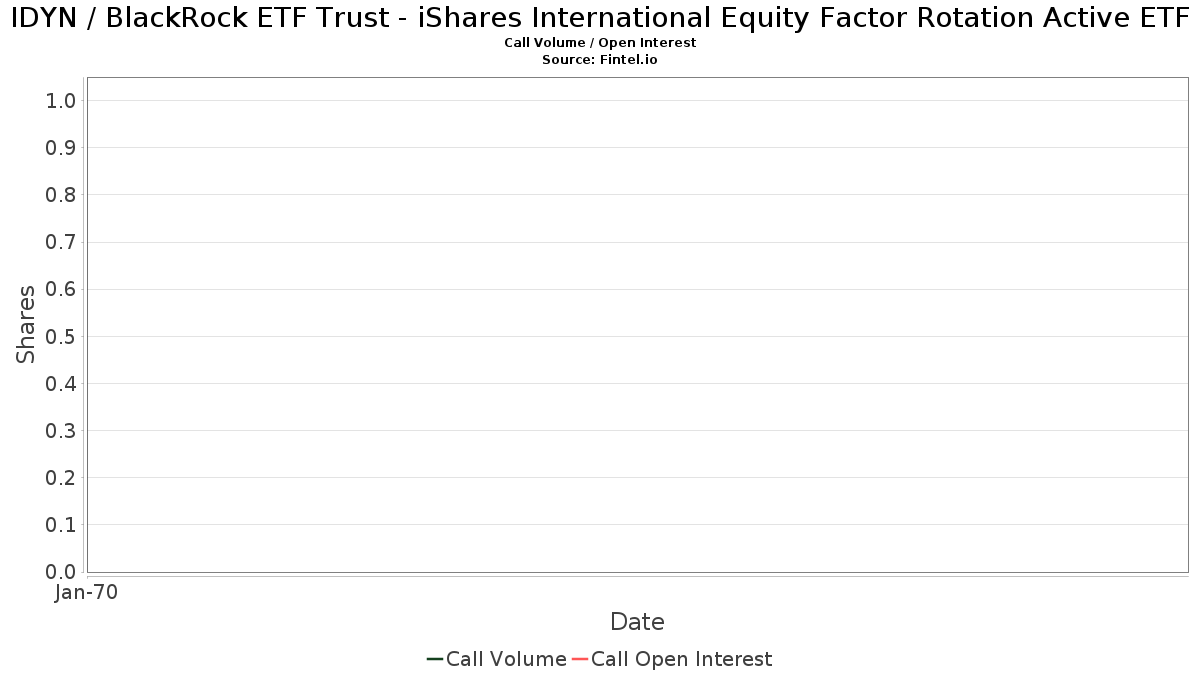Click the red Call Open Interest legend line
This screenshot has width=1200, height=675.
[580, 659]
